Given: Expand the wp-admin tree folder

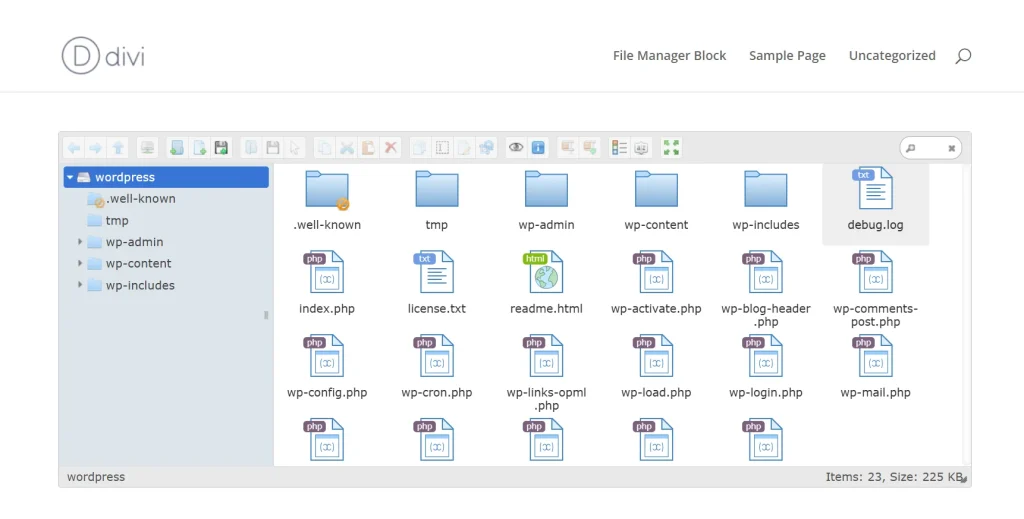Looking at the screenshot, I should tap(80, 242).
